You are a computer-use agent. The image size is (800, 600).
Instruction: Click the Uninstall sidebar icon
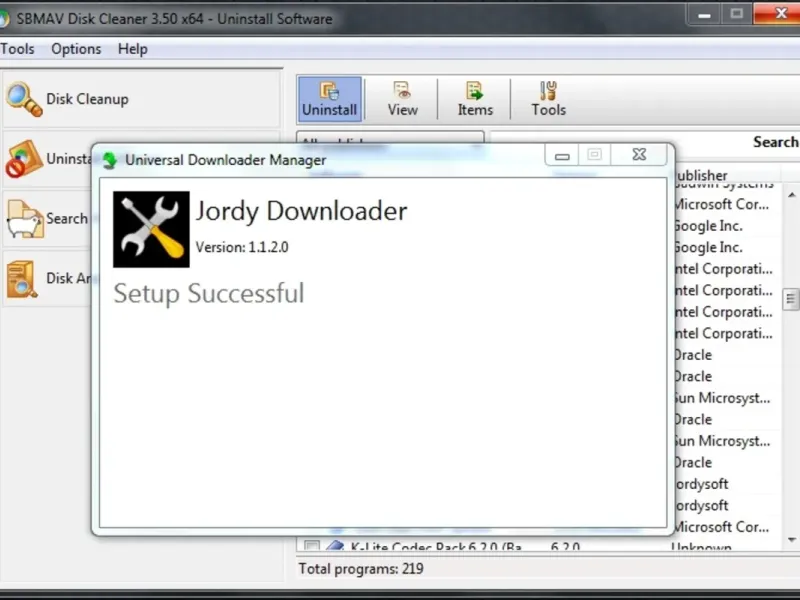pyautogui.click(x=24, y=159)
